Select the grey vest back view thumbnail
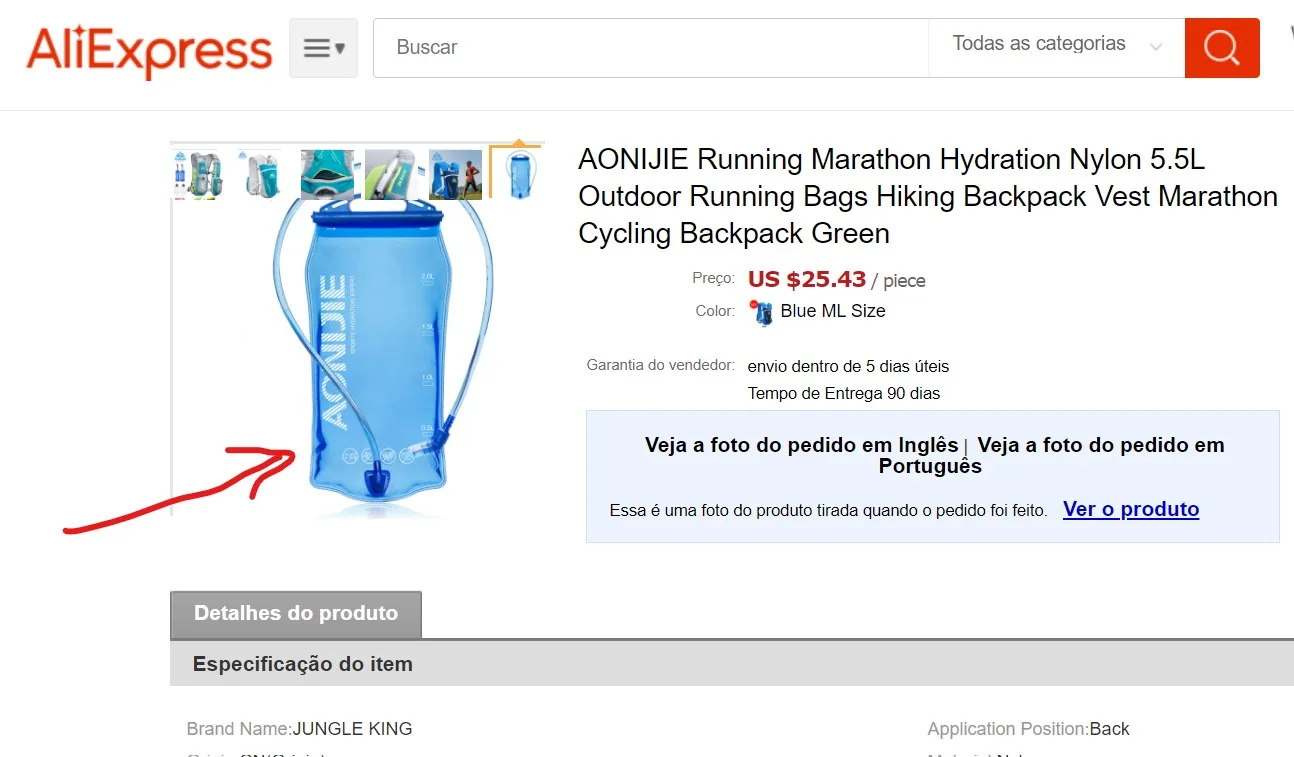1294x757 pixels. 262,175
